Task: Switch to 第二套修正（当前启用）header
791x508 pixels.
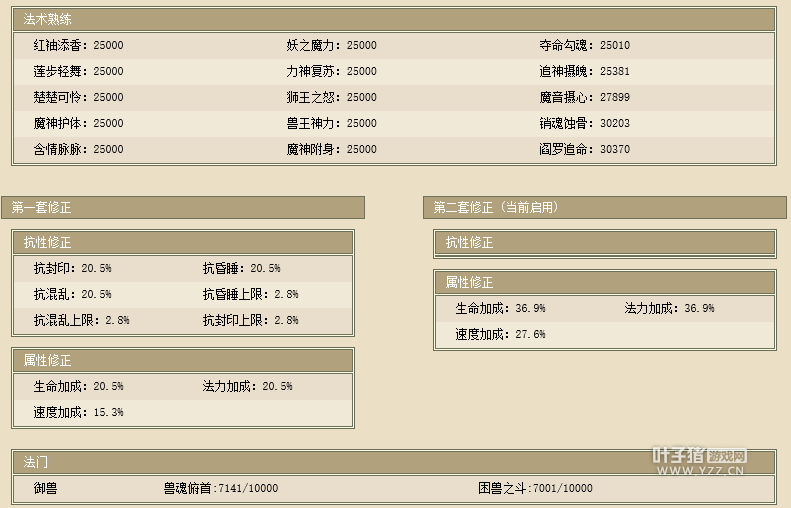Action: pyautogui.click(x=496, y=208)
